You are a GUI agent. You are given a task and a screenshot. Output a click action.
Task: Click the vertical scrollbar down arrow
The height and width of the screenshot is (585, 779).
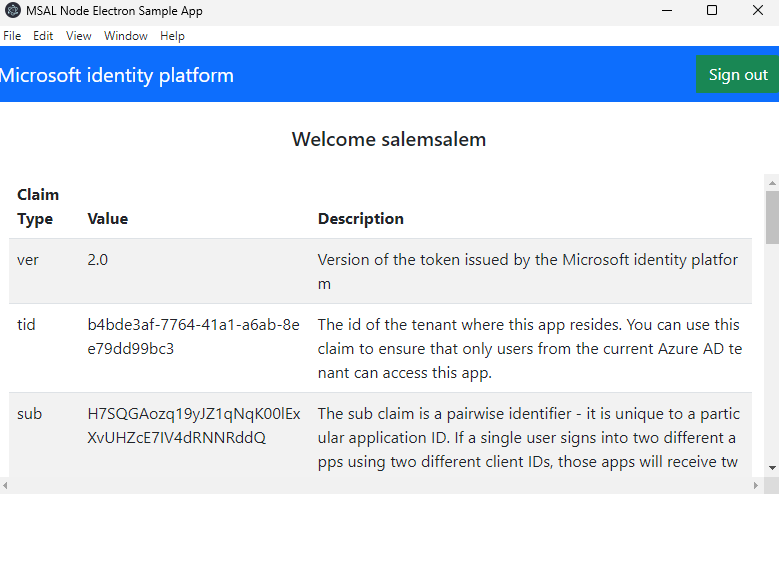coord(772,468)
